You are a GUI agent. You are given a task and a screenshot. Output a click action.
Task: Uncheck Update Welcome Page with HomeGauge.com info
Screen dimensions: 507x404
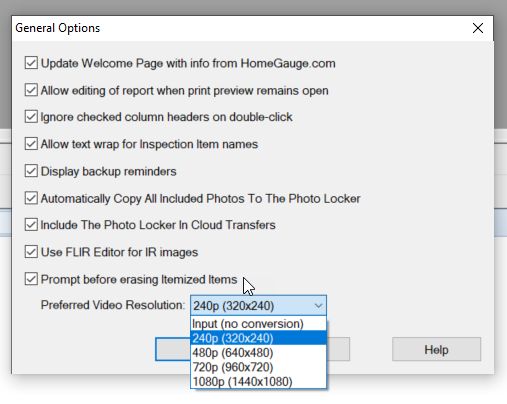[x=31, y=63]
